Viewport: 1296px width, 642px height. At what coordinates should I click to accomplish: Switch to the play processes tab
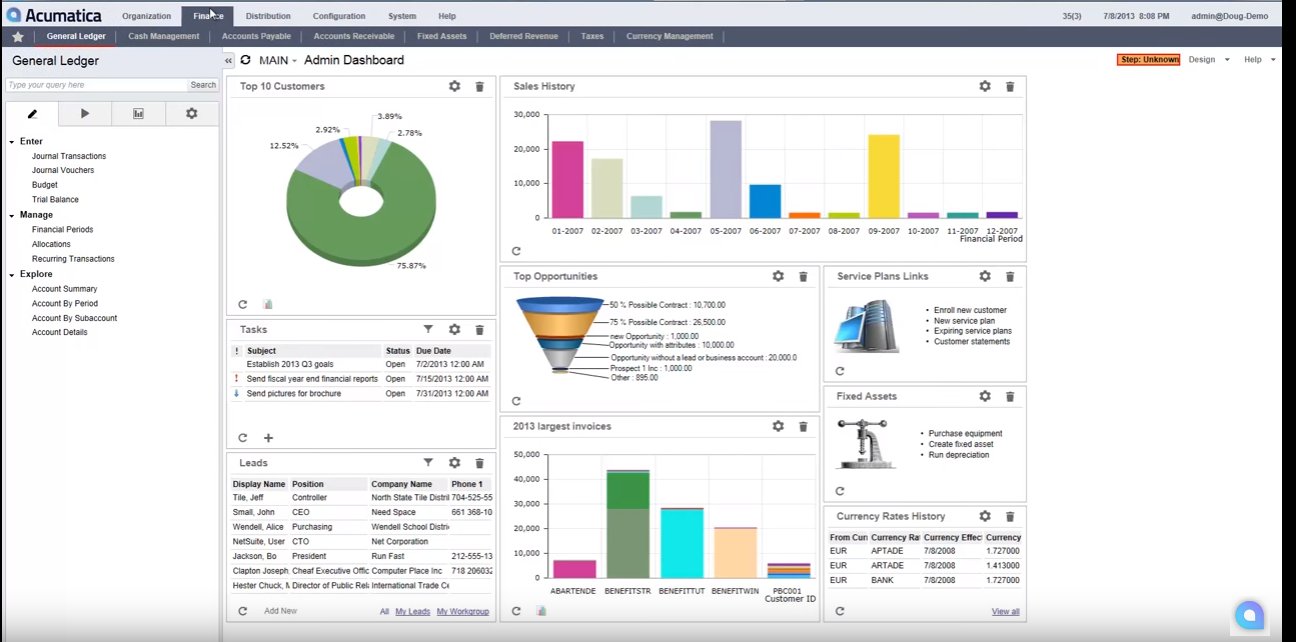pos(85,113)
